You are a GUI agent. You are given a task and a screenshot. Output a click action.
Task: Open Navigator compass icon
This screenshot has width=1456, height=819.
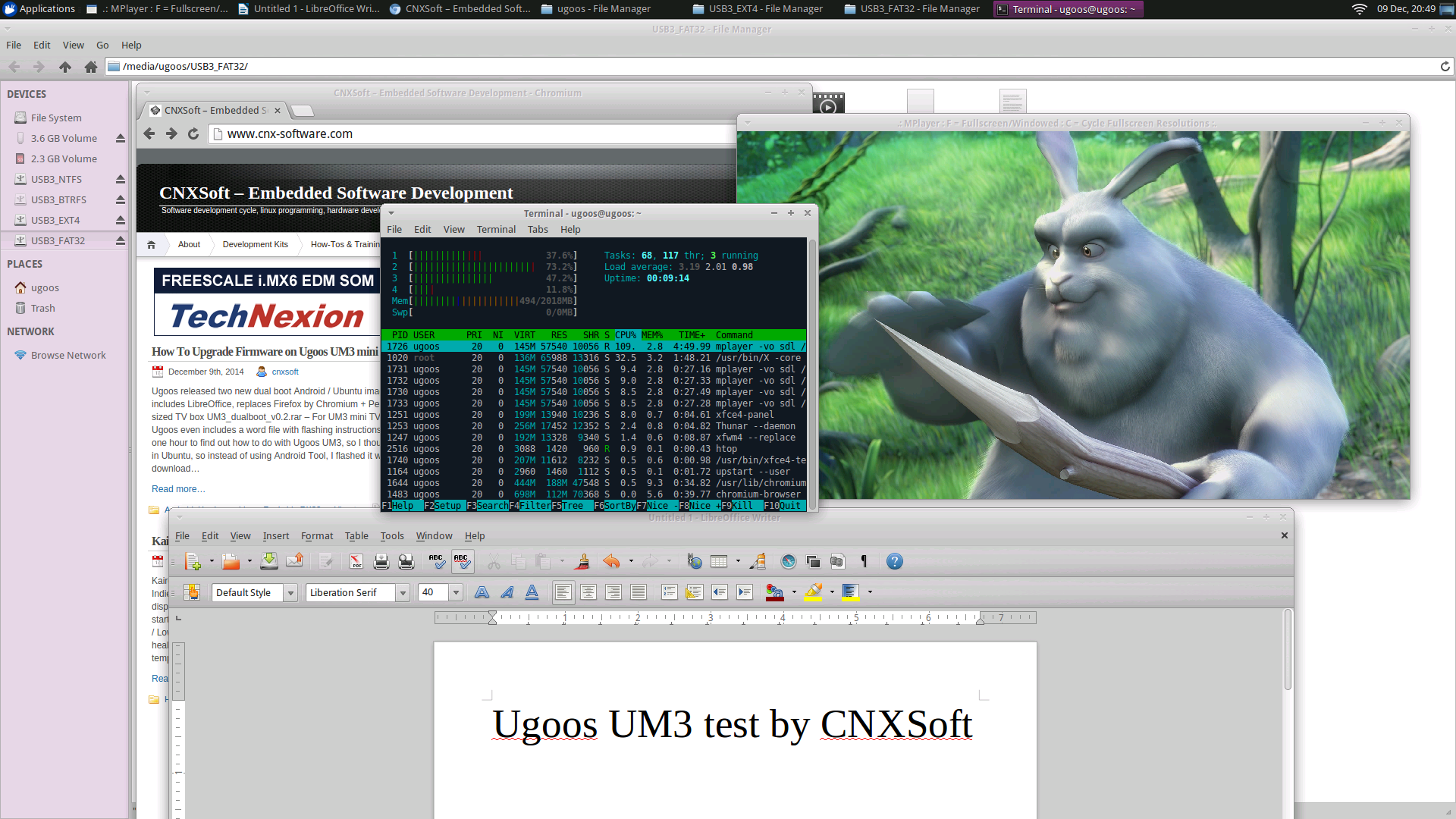pos(789,562)
